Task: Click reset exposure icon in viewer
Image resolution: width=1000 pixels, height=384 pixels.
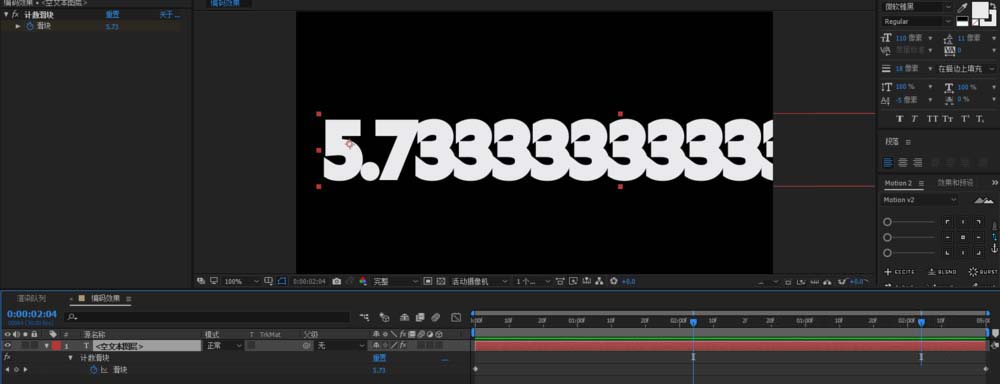Action: (614, 281)
